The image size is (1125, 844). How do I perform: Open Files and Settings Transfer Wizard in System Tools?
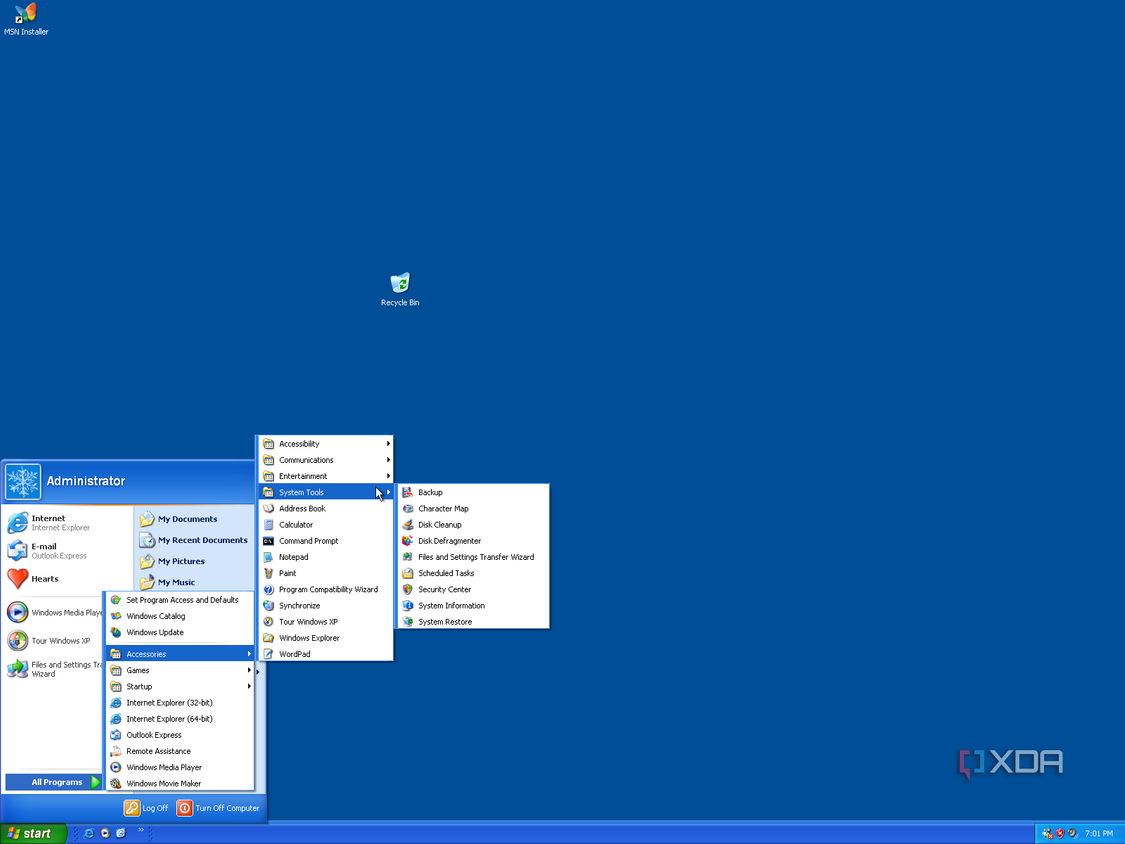[x=473, y=557]
